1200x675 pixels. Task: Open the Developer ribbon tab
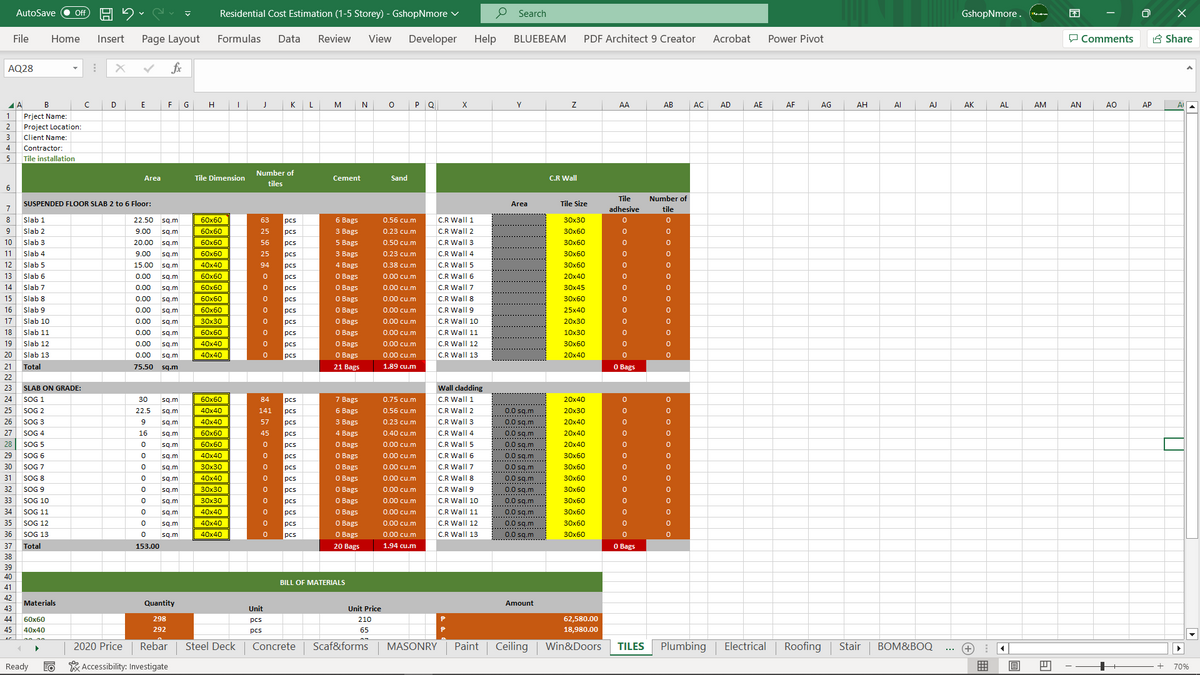pos(433,39)
